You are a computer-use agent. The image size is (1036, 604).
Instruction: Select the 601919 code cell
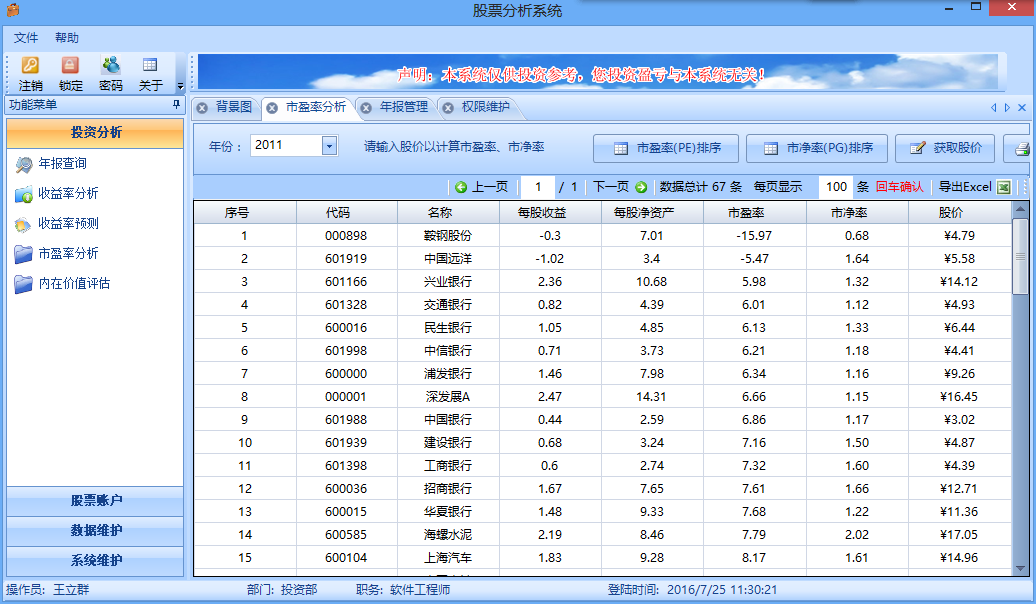coord(346,259)
